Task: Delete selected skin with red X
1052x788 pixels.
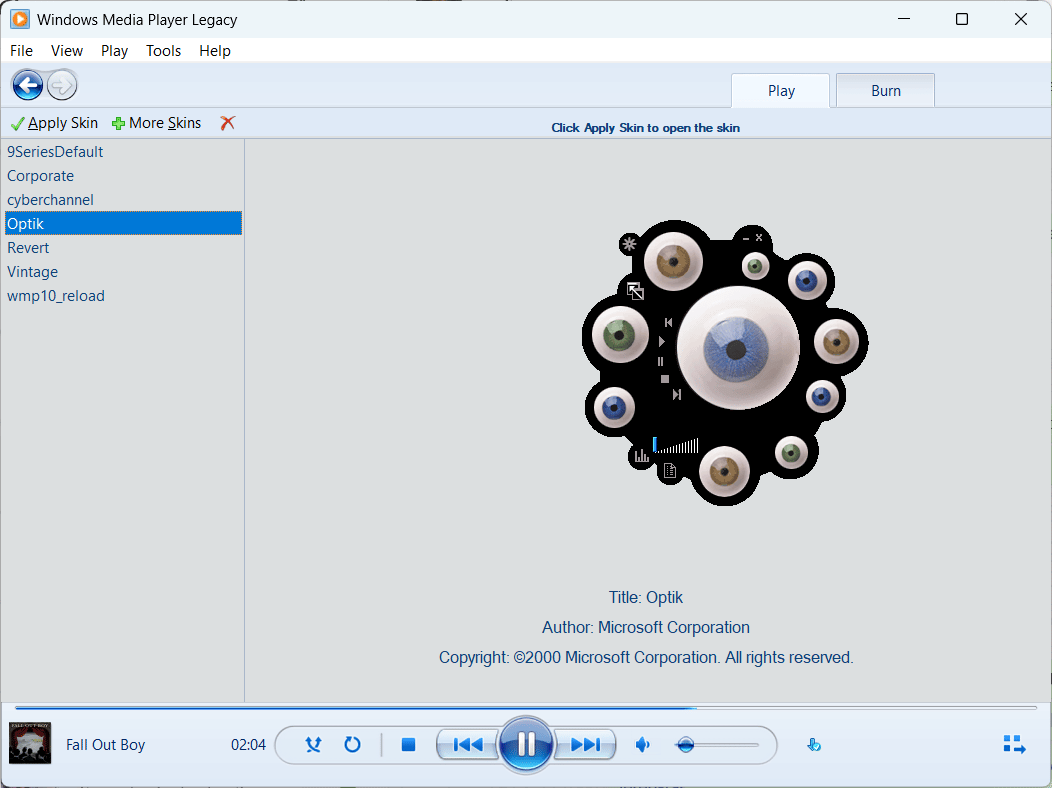Action: click(227, 123)
